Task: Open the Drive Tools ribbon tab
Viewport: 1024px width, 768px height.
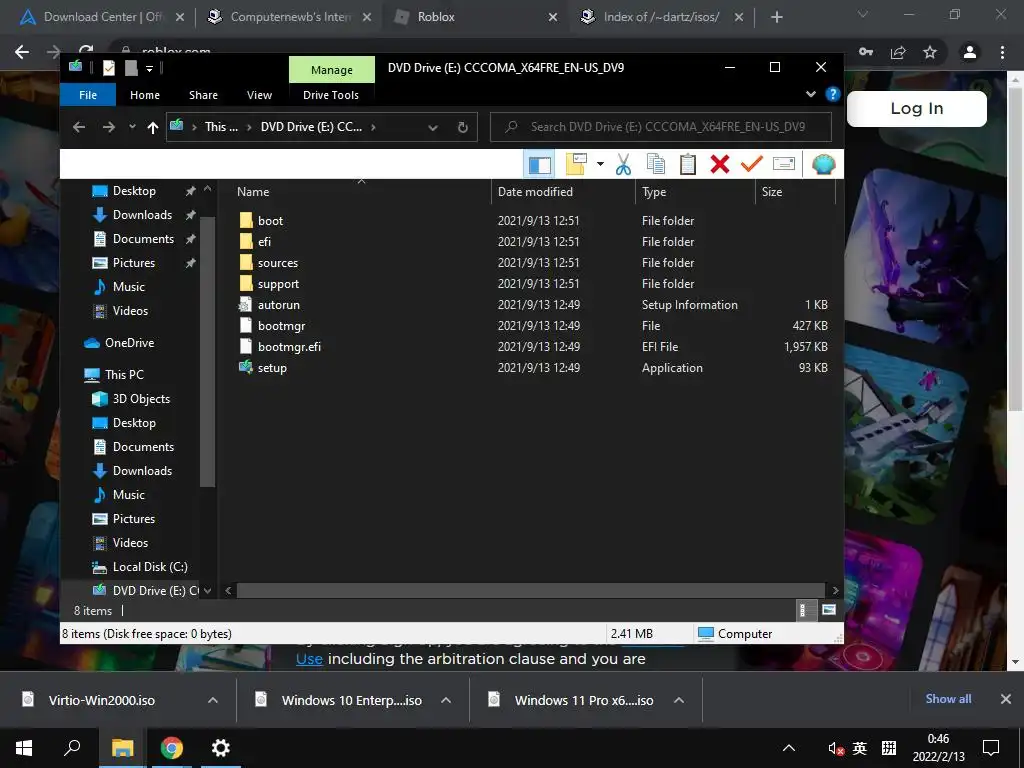Action: click(x=331, y=95)
